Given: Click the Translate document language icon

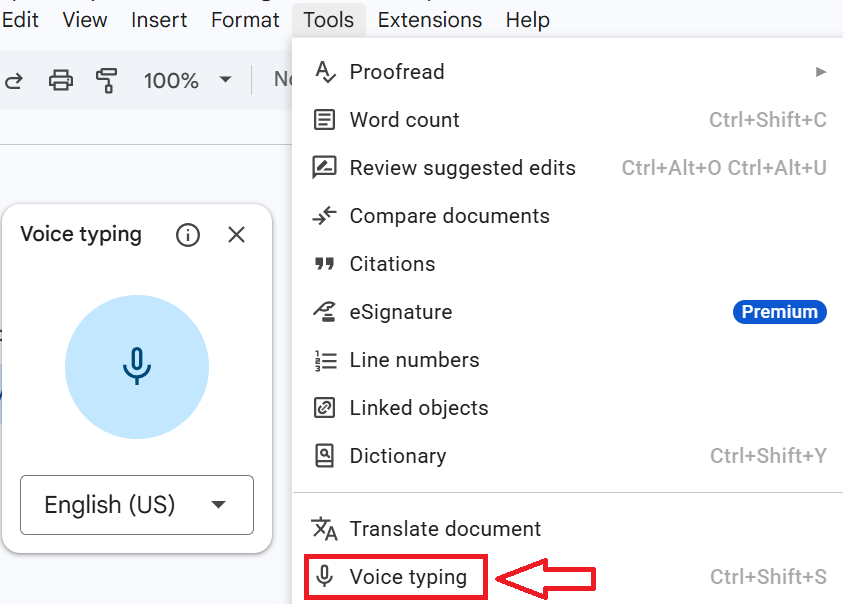Looking at the screenshot, I should (324, 529).
